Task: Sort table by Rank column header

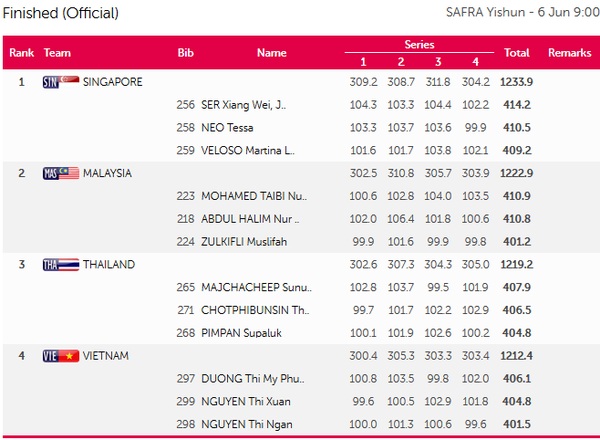Action: pos(22,53)
